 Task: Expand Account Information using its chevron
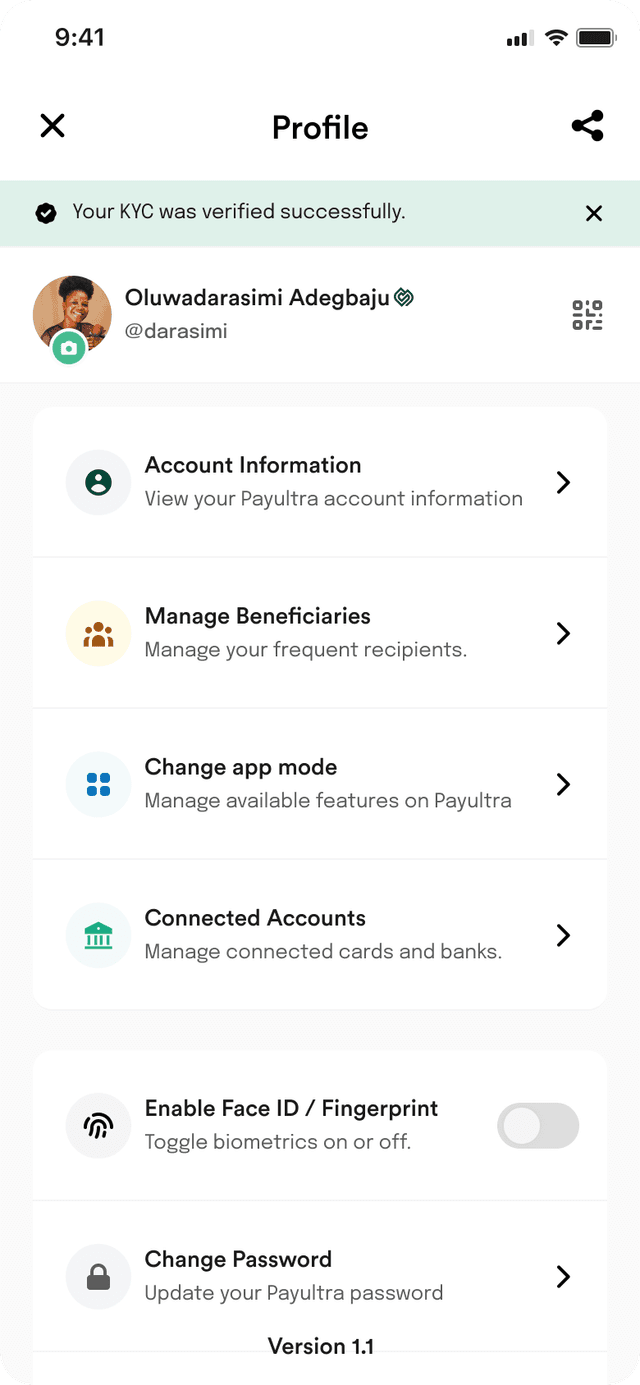pos(563,482)
